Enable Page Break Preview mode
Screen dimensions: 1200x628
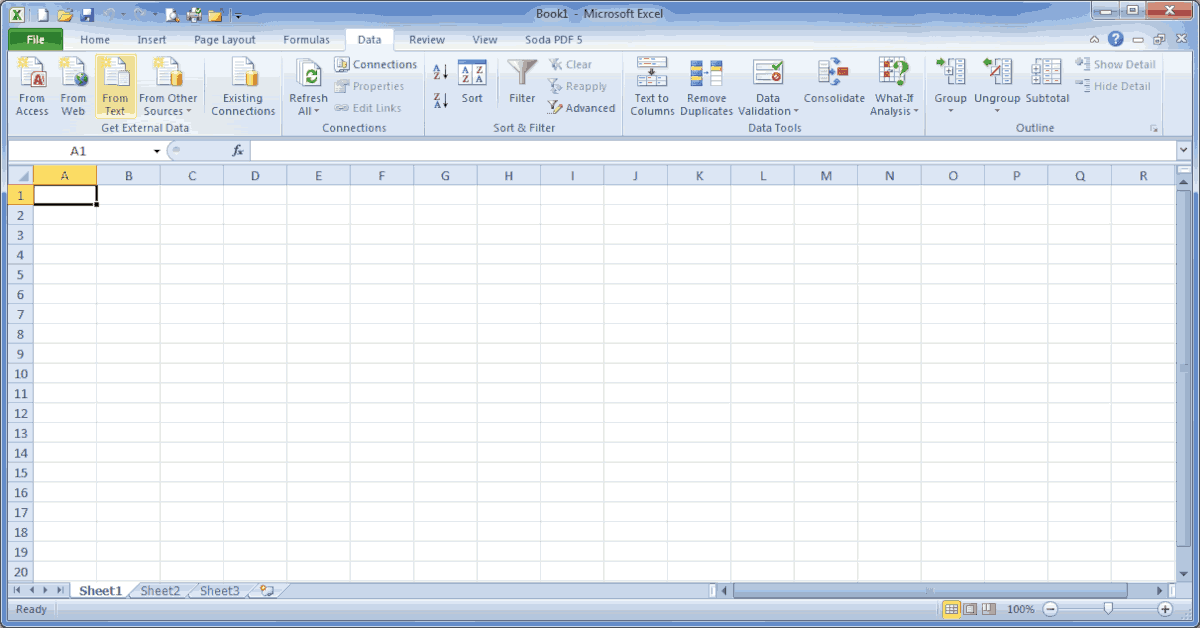(x=988, y=608)
